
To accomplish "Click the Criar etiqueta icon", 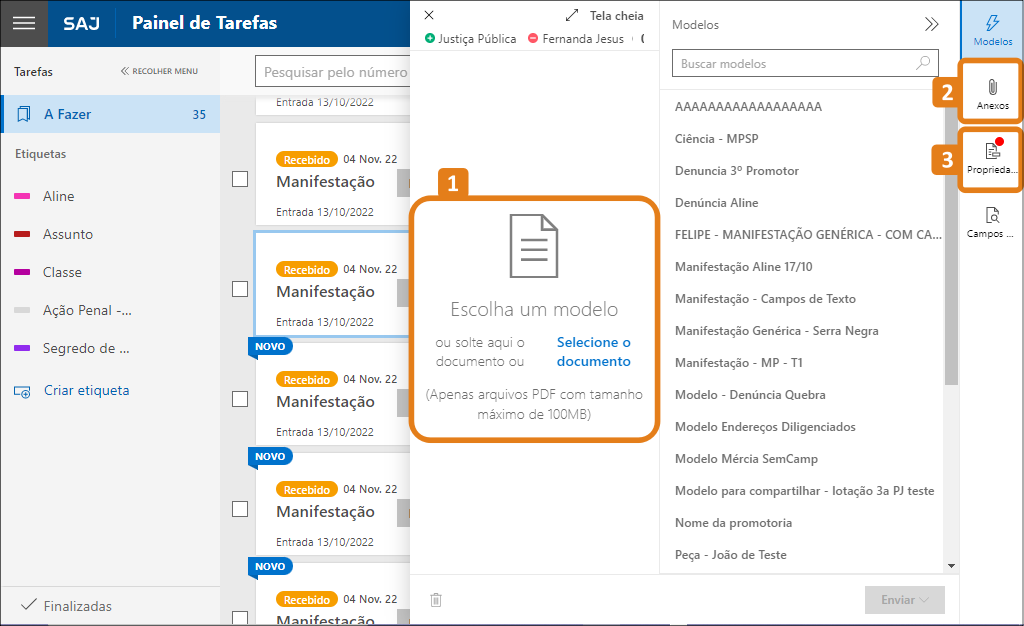I will pyautogui.click(x=23, y=391).
